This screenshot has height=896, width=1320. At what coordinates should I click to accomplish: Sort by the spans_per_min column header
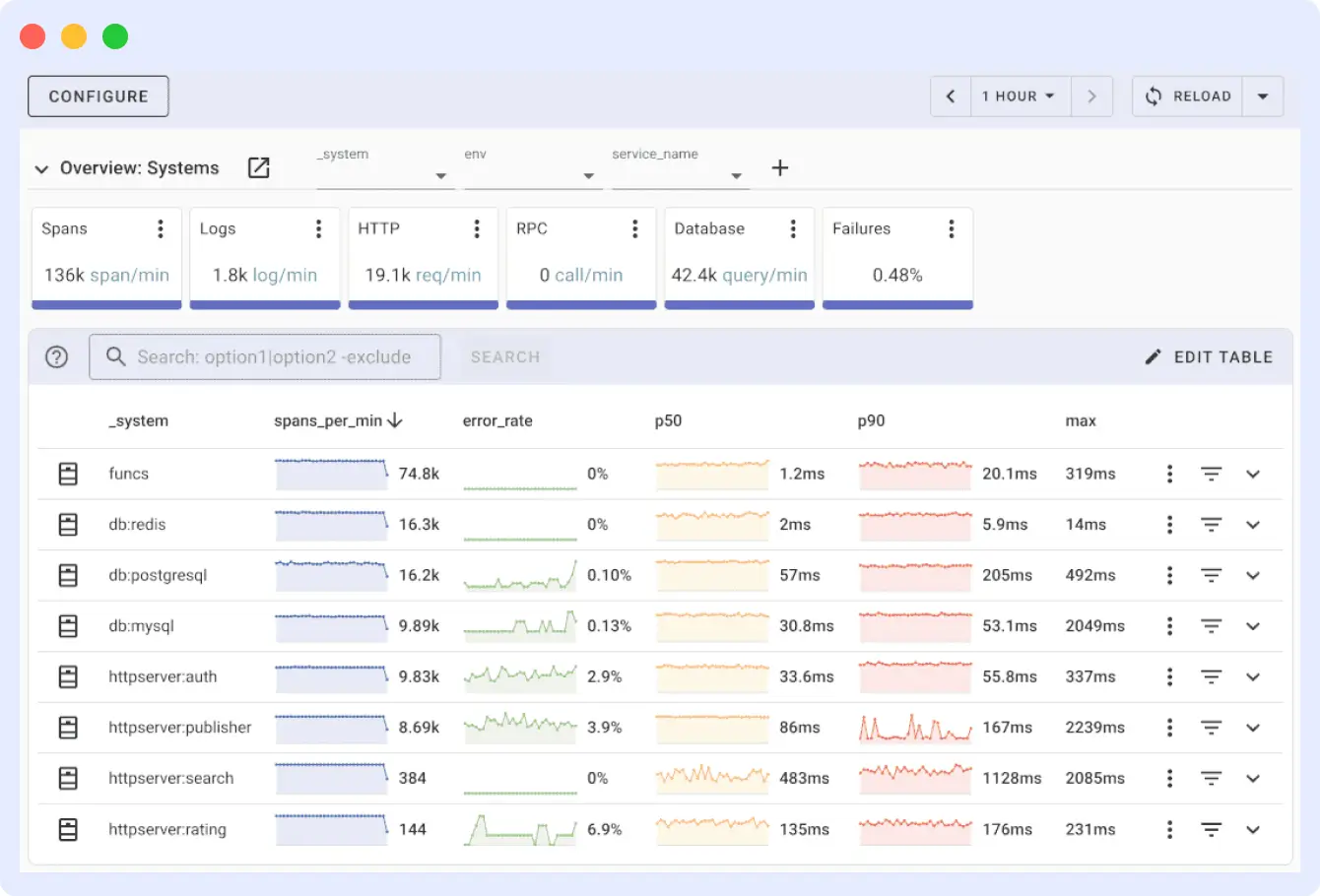pos(338,420)
